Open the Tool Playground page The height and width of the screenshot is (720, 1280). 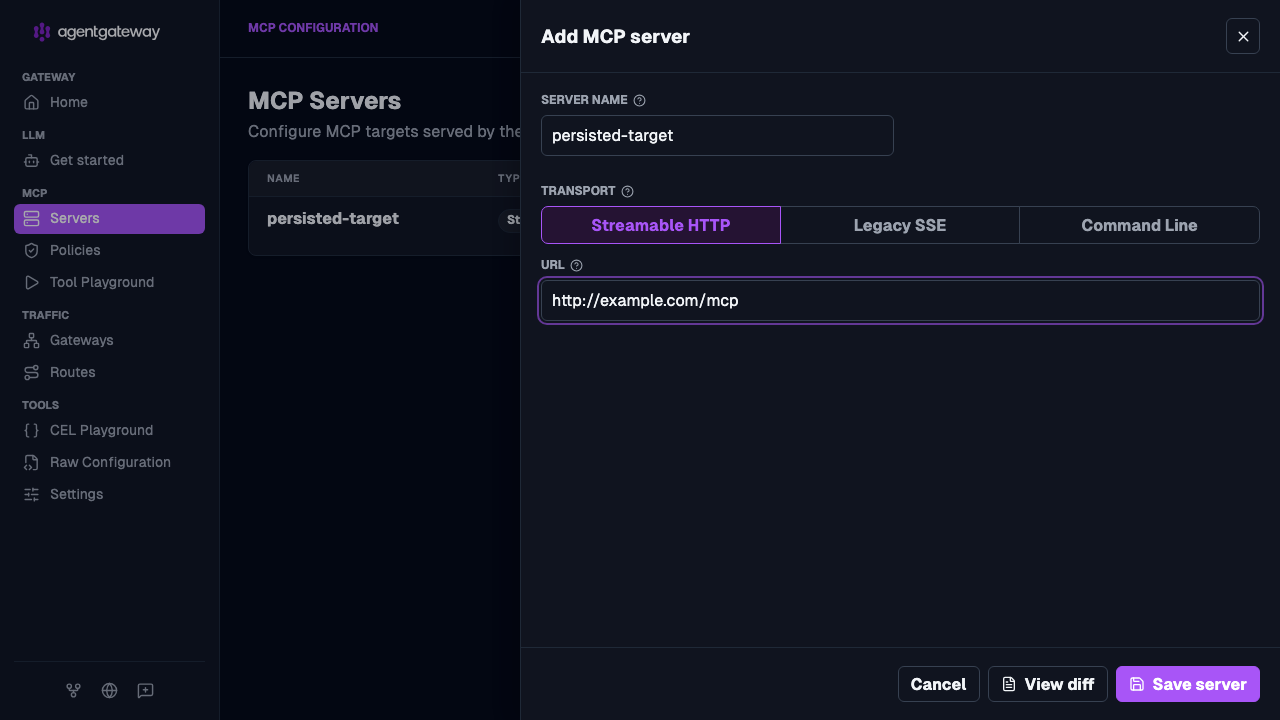click(x=109, y=282)
